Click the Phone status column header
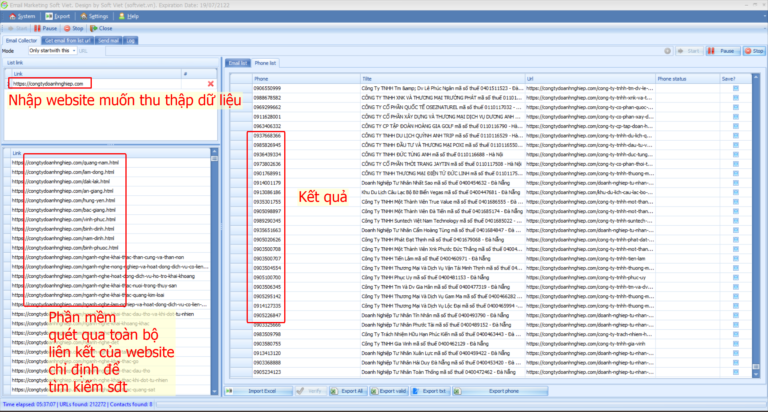Screen dimensions: 768x412 (687, 78)
